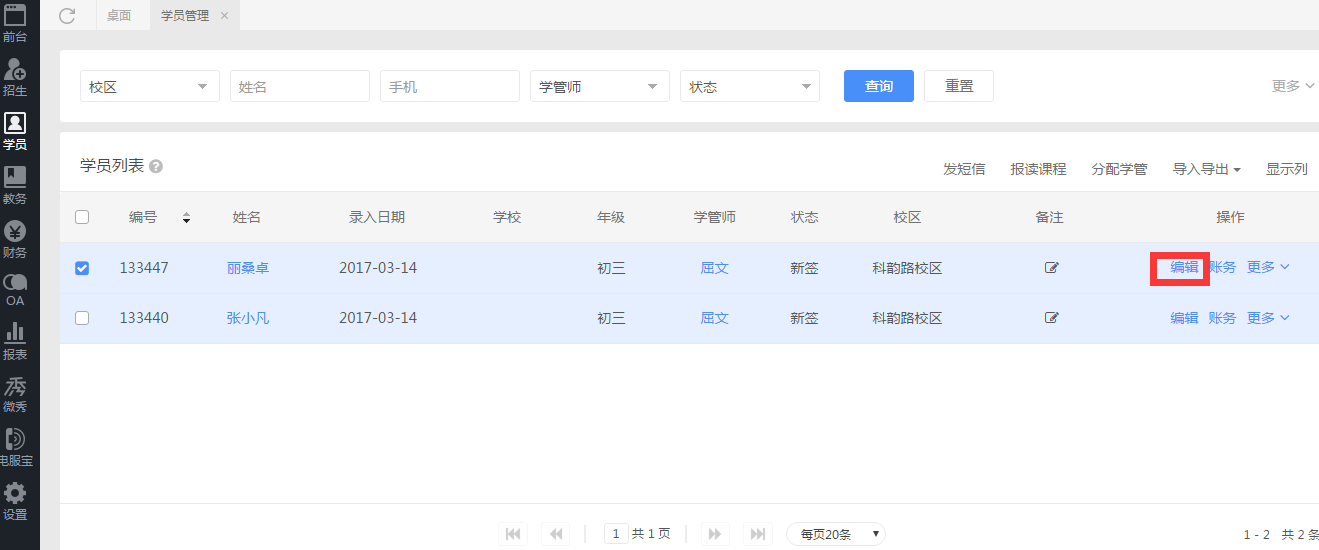Close the 学员管理 tab

(x=224, y=16)
